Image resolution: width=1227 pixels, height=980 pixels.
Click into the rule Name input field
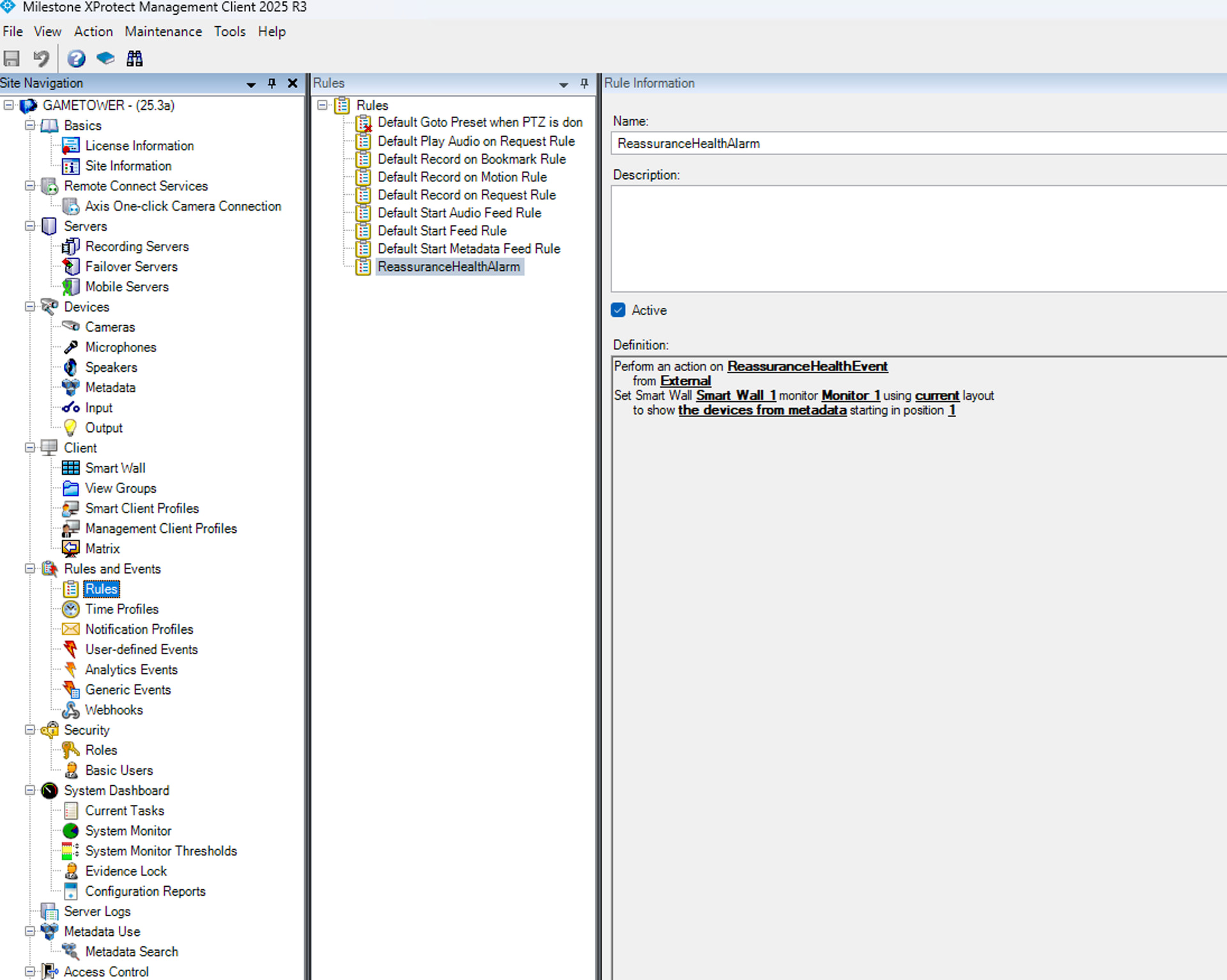tap(918, 143)
